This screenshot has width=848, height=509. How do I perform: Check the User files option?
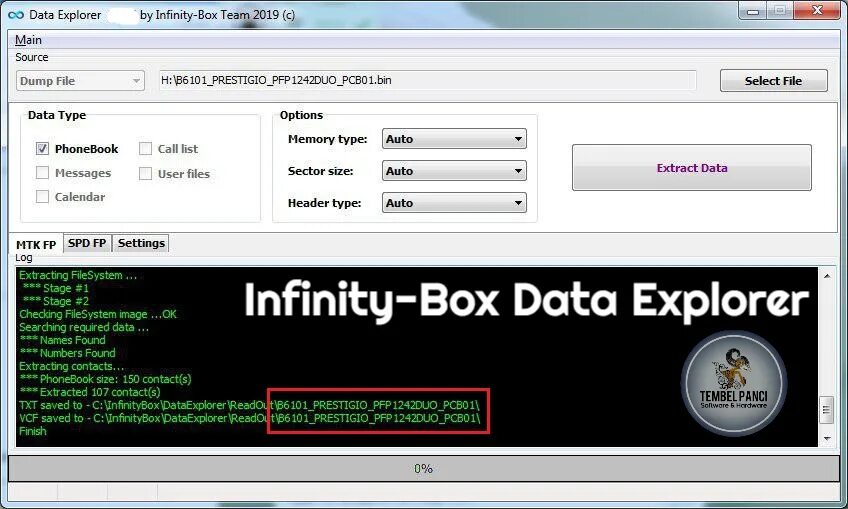145,173
